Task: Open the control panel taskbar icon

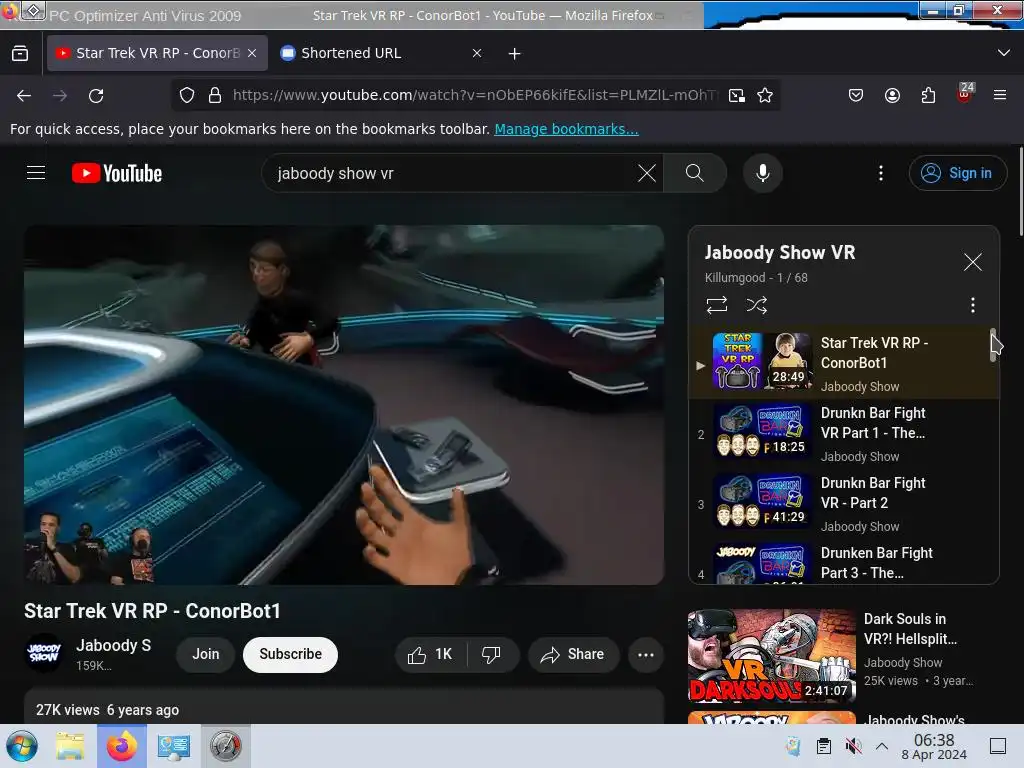Action: [173, 746]
